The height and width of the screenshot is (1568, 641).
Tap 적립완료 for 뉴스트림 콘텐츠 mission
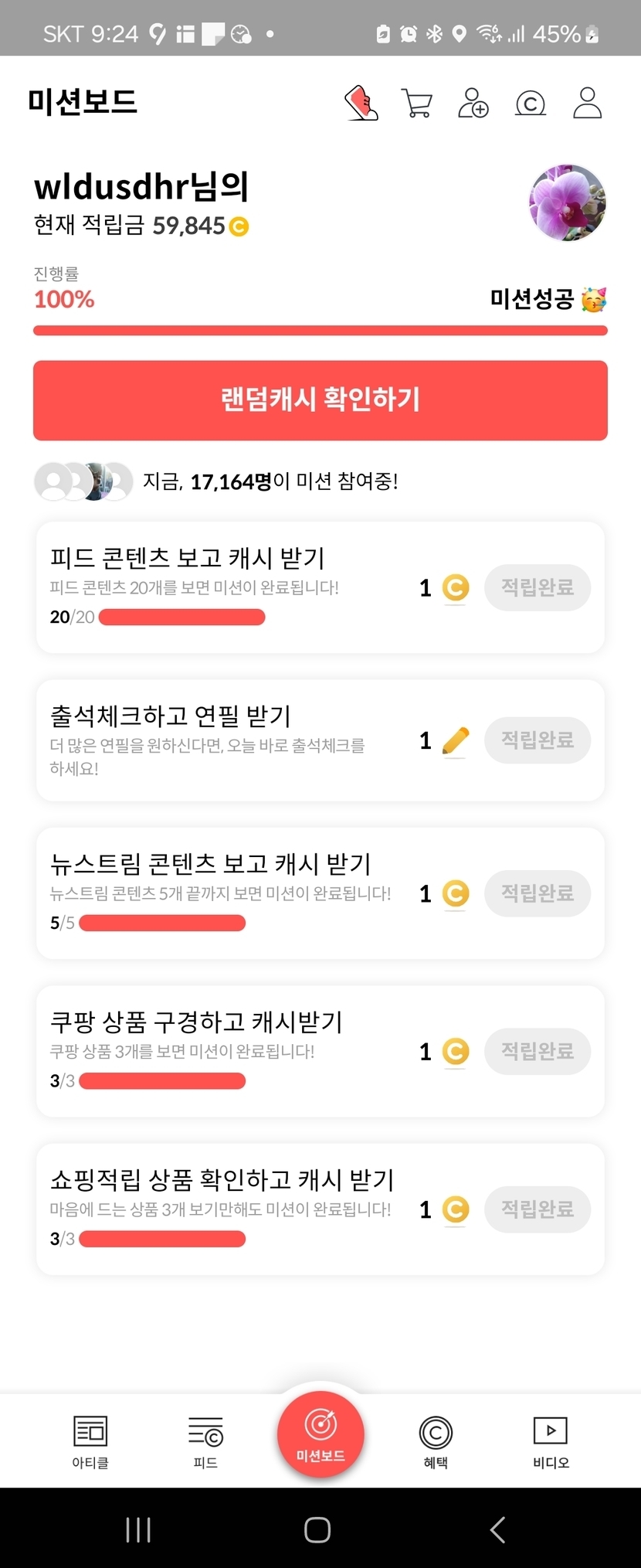538,893
